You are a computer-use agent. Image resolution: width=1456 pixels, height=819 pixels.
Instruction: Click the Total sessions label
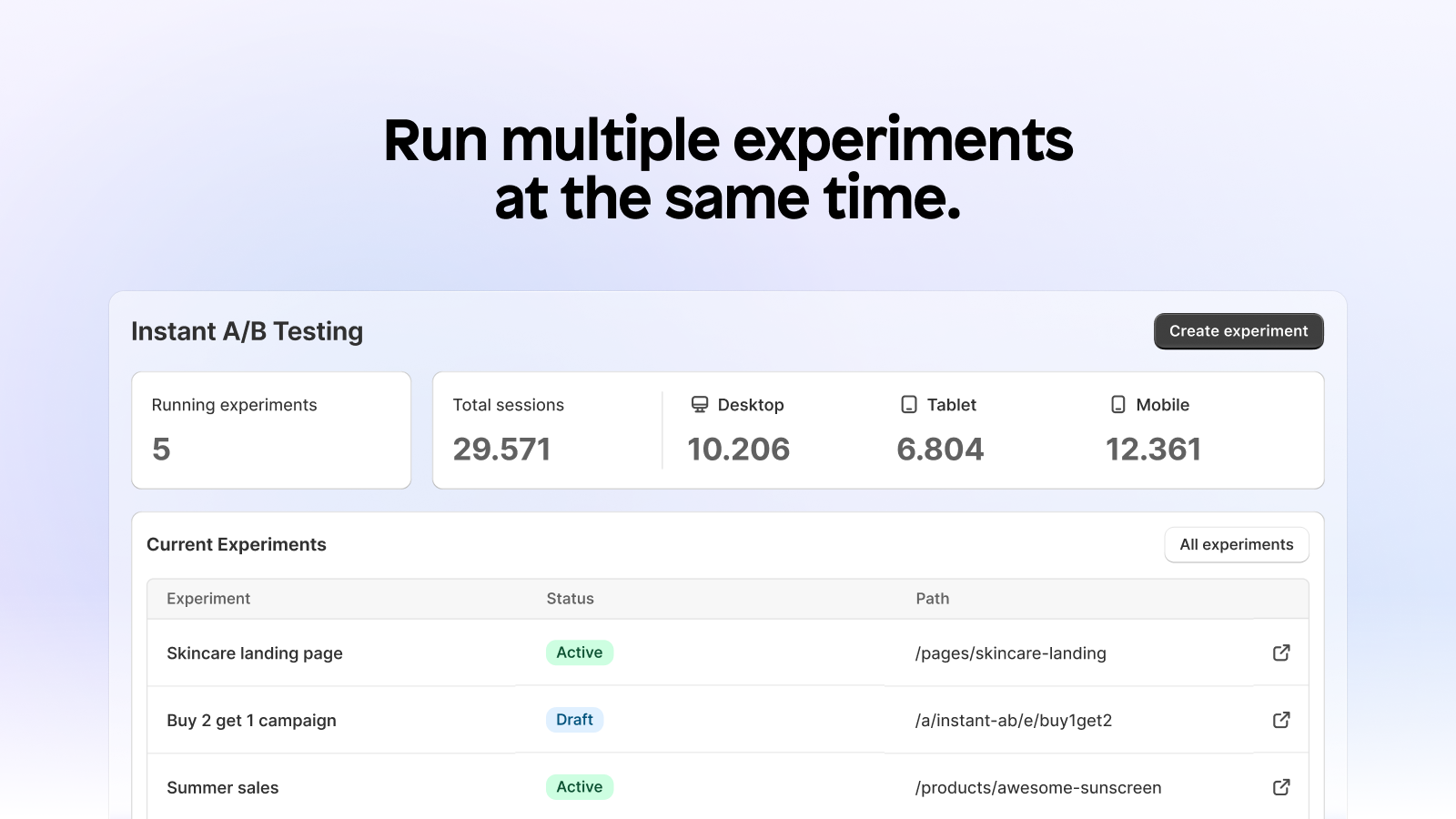pos(509,405)
